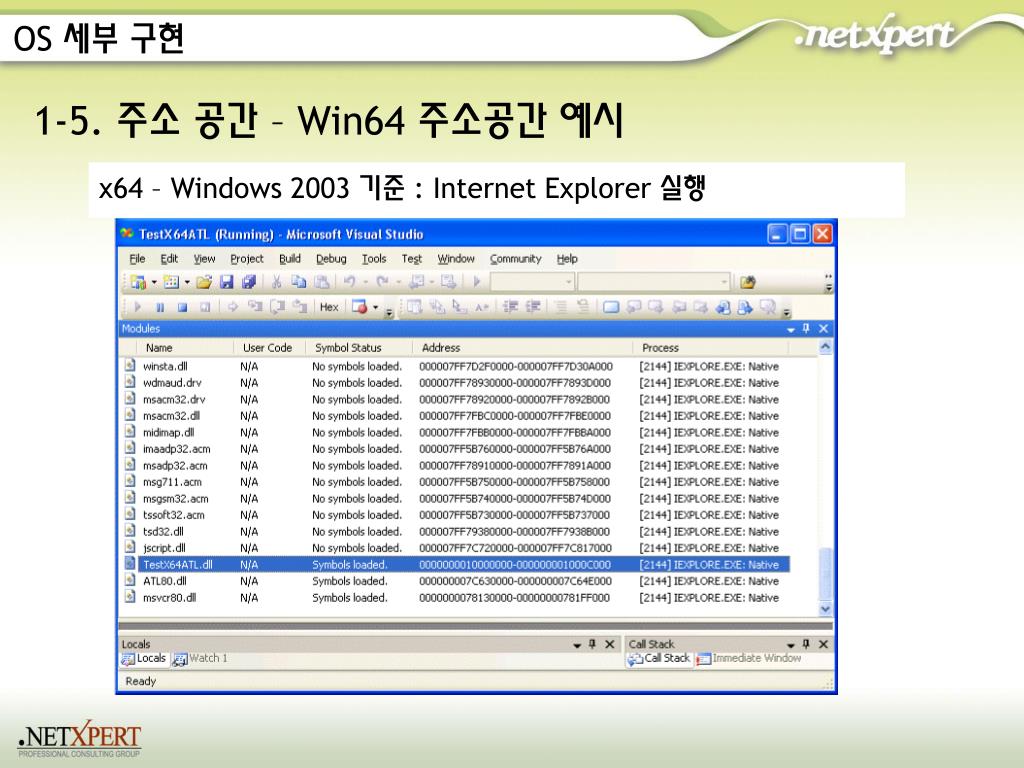Click the Modules list scrollbar thumb
1024x768 pixels.
[x=825, y=573]
